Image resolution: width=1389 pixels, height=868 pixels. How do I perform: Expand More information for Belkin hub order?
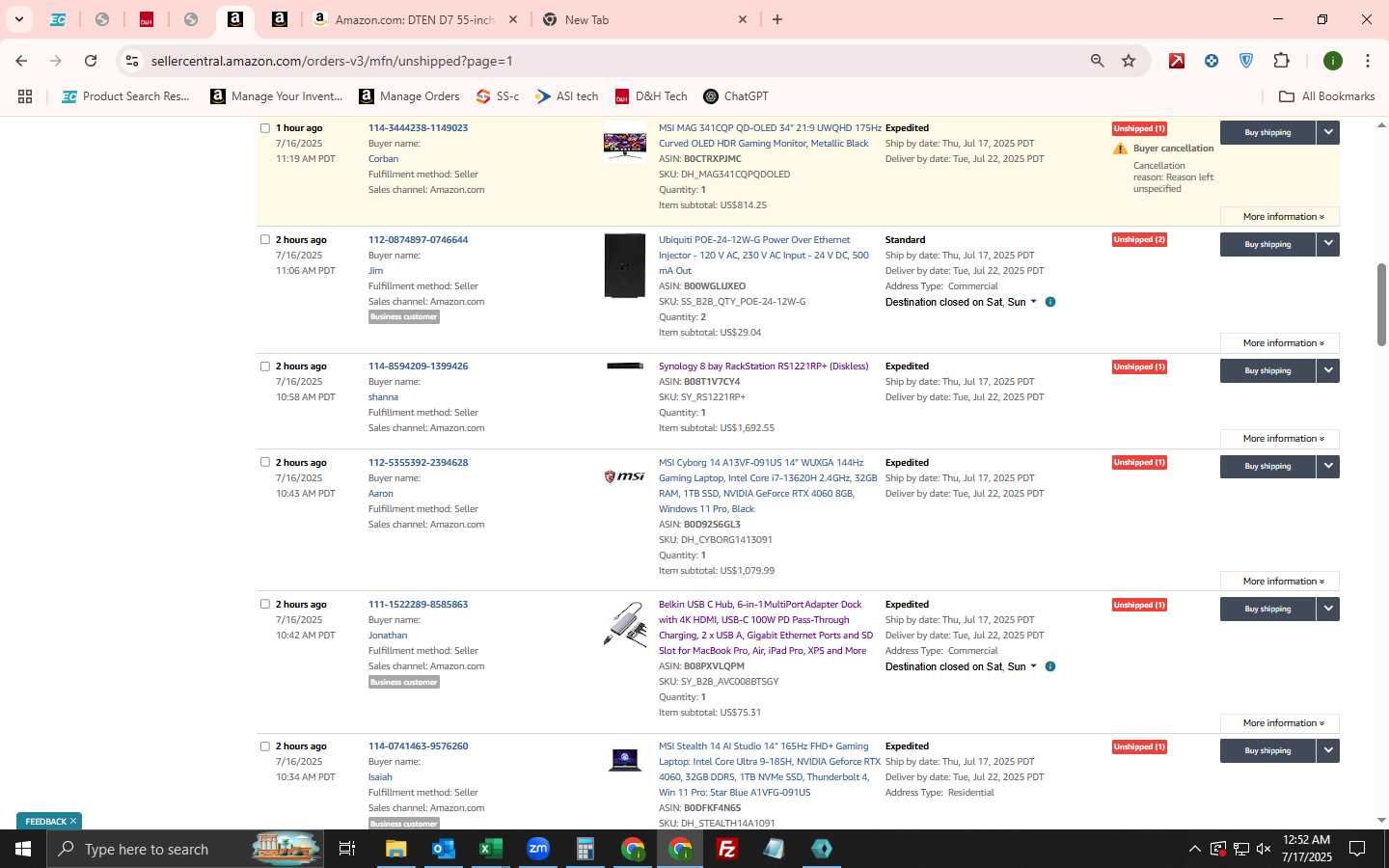(x=1280, y=723)
